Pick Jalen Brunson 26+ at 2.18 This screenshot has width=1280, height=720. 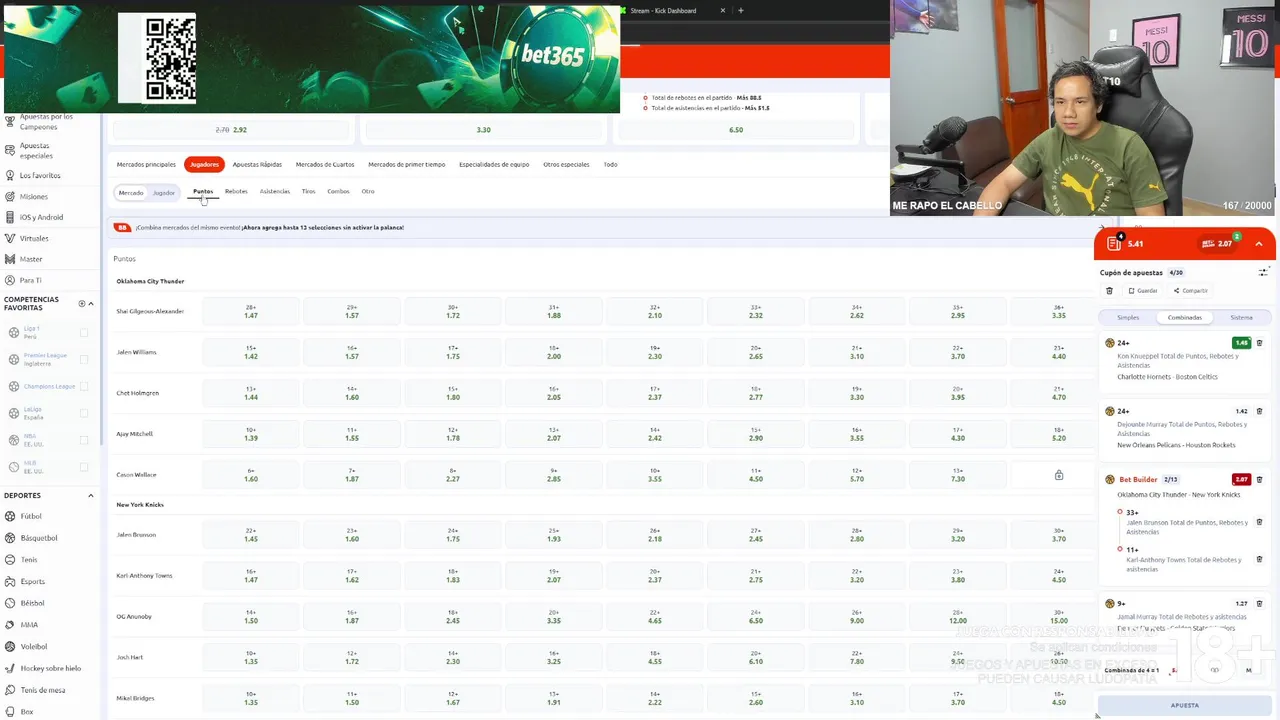pos(655,535)
